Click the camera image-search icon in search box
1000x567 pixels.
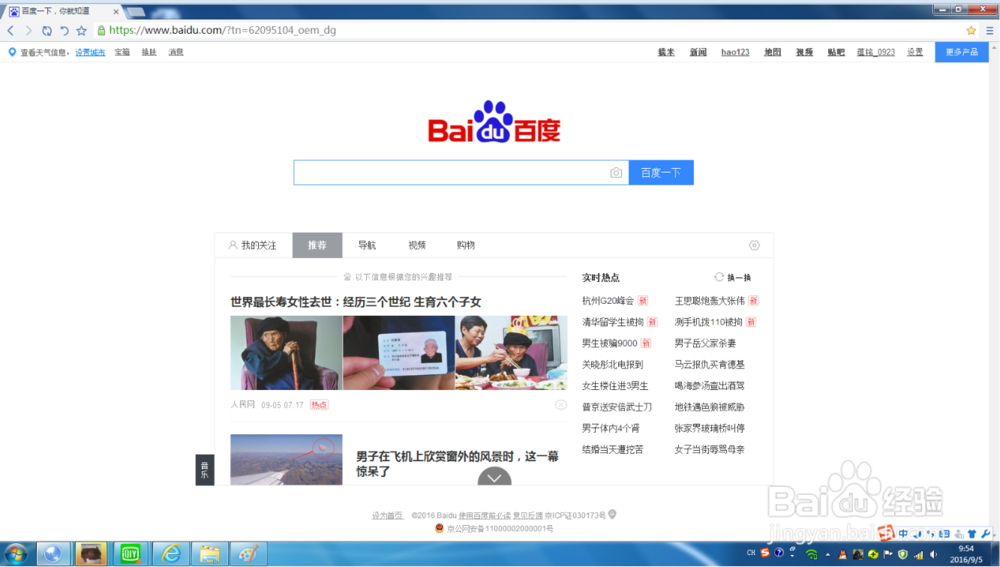click(x=615, y=173)
